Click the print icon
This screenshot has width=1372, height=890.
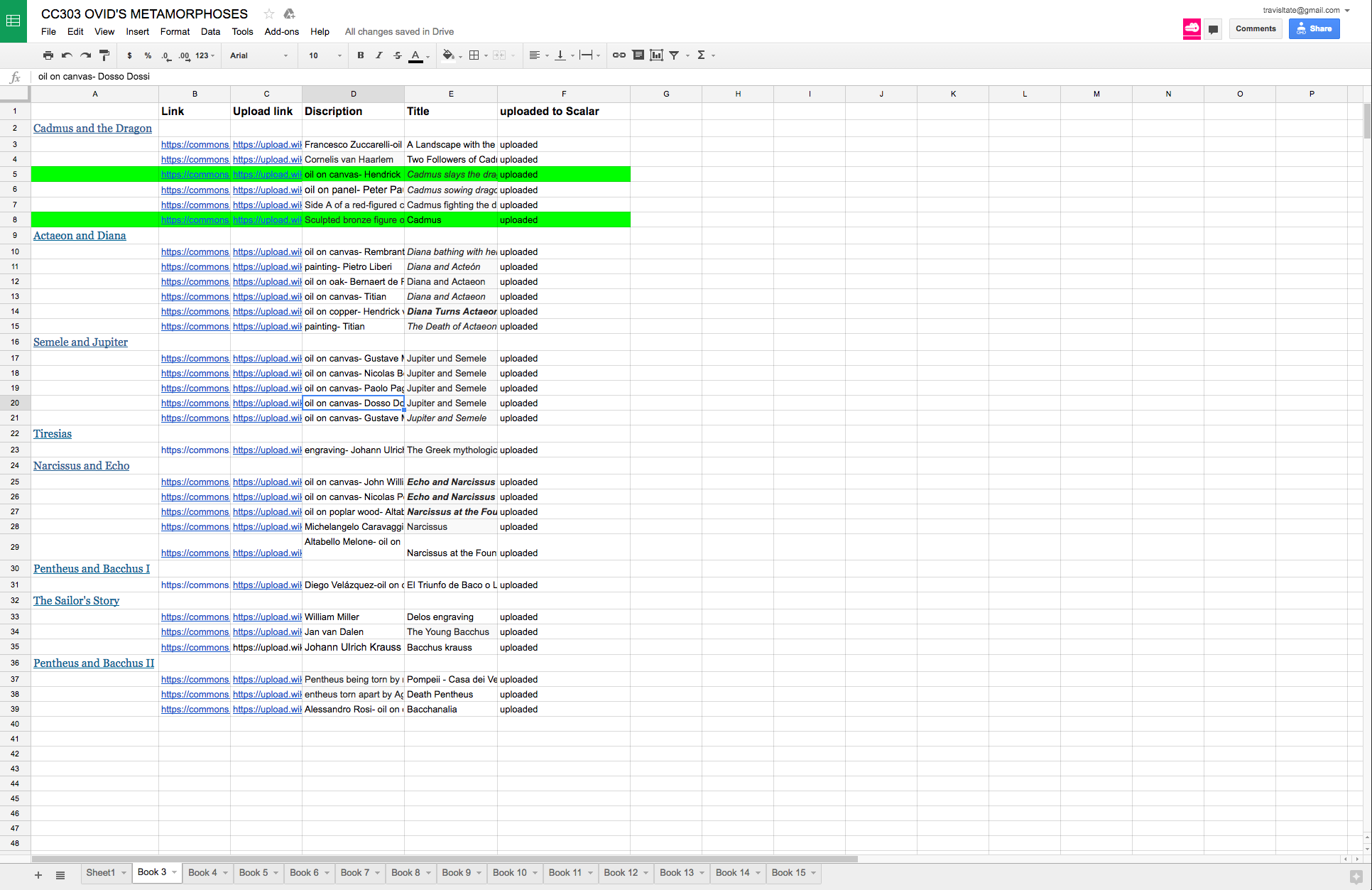click(48, 55)
